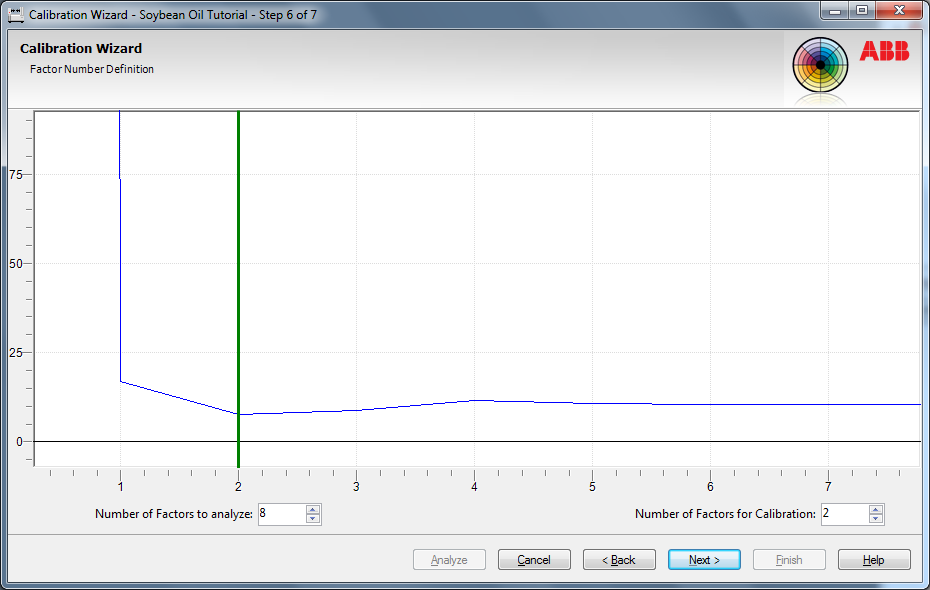Screen dimensions: 930x590
Task: Decrease Number of Factors for Calibration
Action: coord(876,519)
